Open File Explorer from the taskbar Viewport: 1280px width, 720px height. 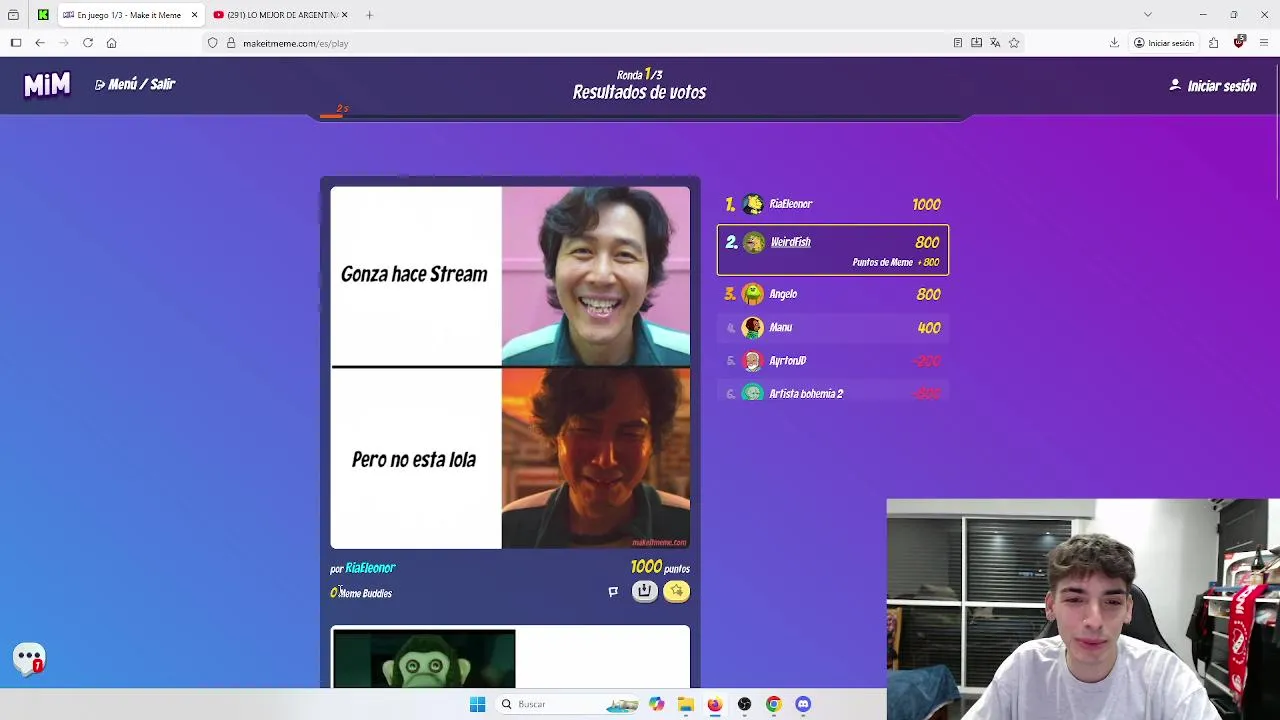click(686, 704)
